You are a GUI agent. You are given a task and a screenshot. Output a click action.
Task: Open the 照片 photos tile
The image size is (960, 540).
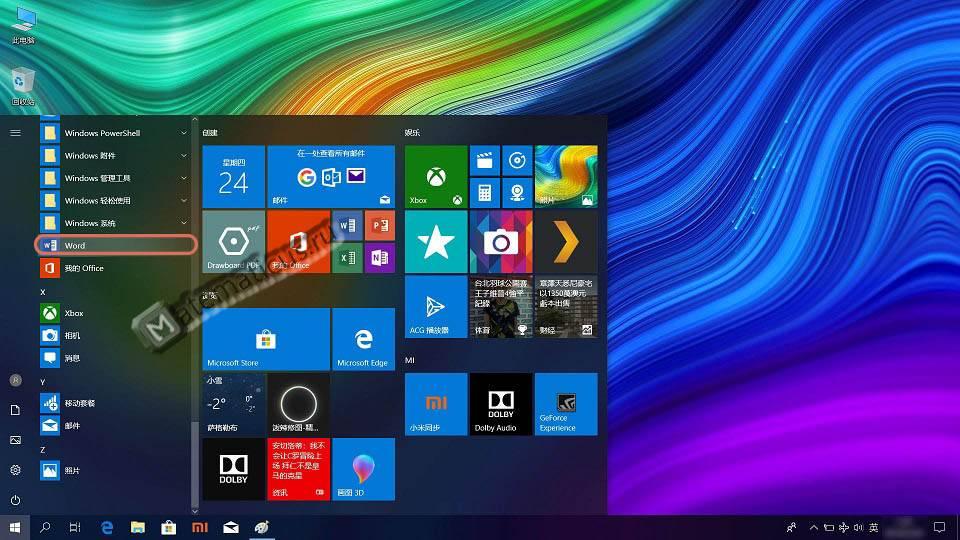coord(566,177)
